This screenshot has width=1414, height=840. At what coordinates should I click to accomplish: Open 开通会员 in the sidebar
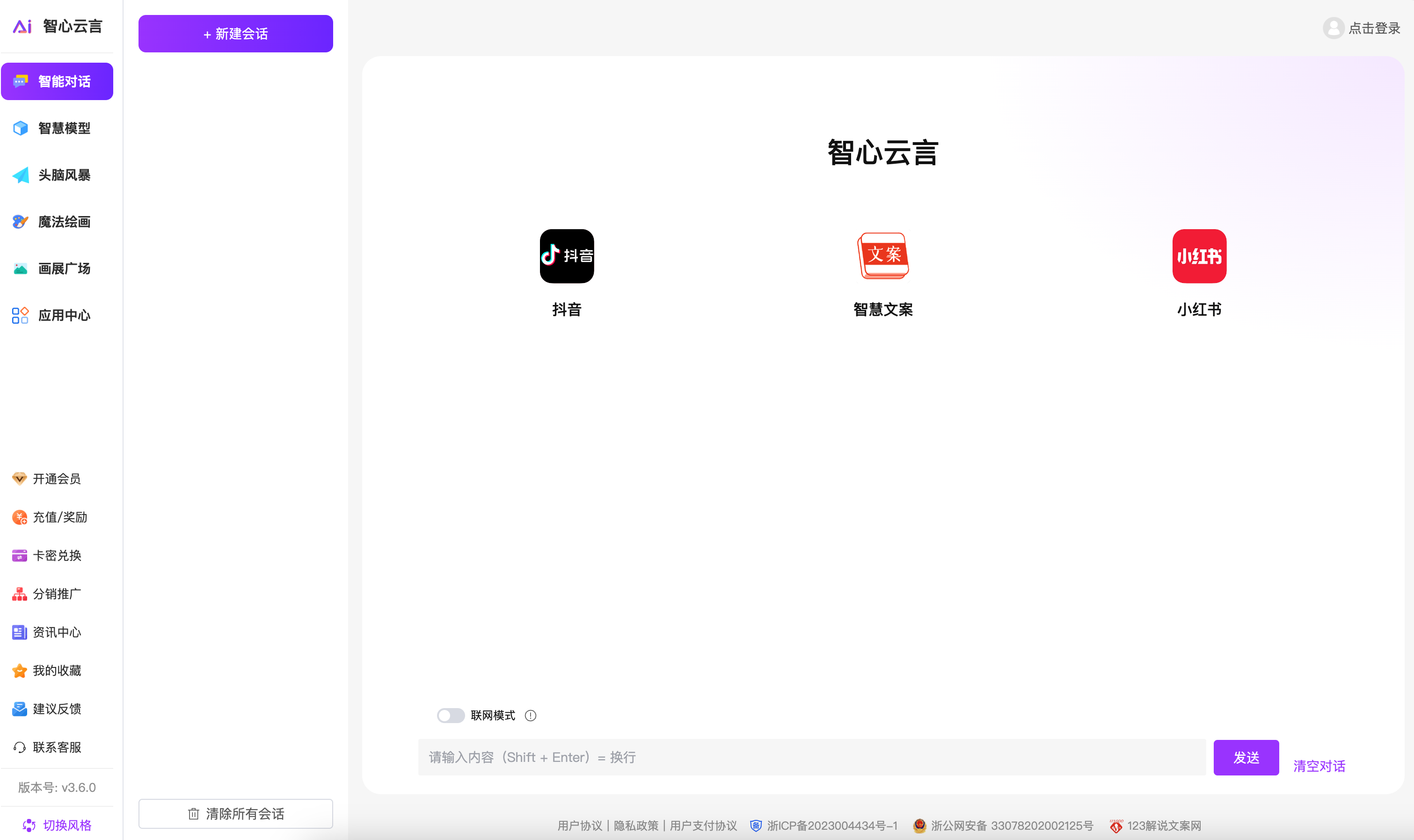[57, 479]
